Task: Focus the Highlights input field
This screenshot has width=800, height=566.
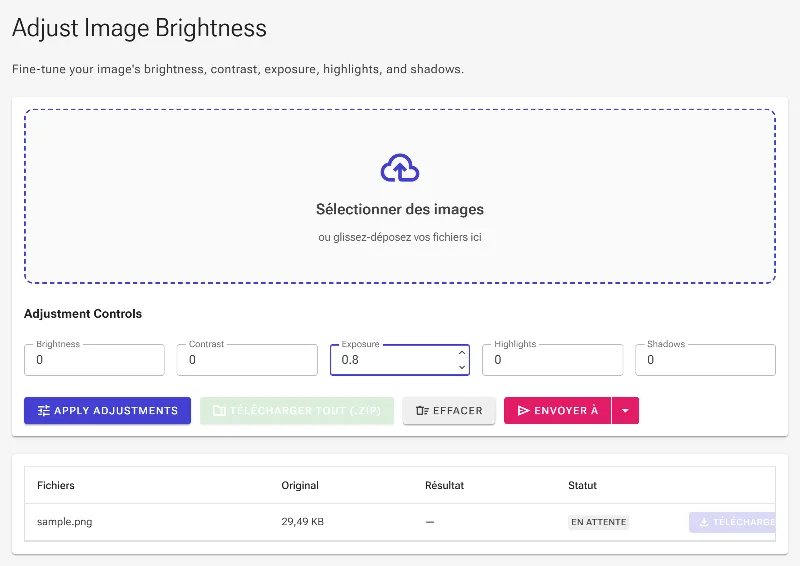Action: tap(553, 360)
